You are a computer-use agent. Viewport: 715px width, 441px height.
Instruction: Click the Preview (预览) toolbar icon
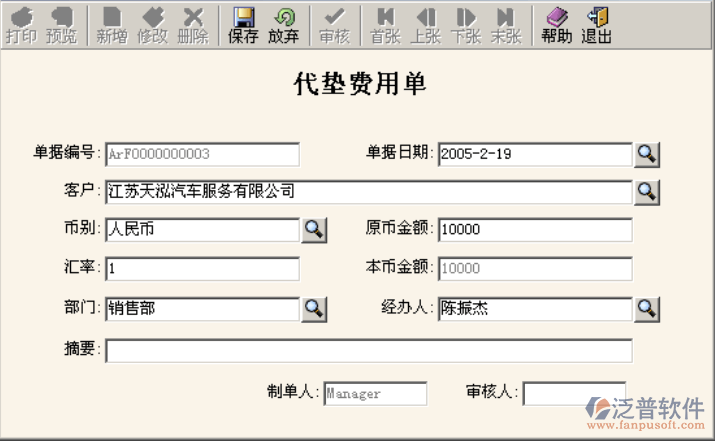coord(61,25)
